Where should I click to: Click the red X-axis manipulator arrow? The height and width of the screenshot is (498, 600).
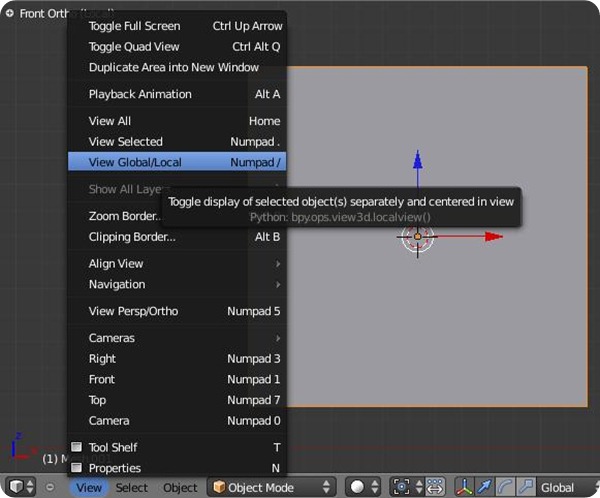(x=494, y=237)
